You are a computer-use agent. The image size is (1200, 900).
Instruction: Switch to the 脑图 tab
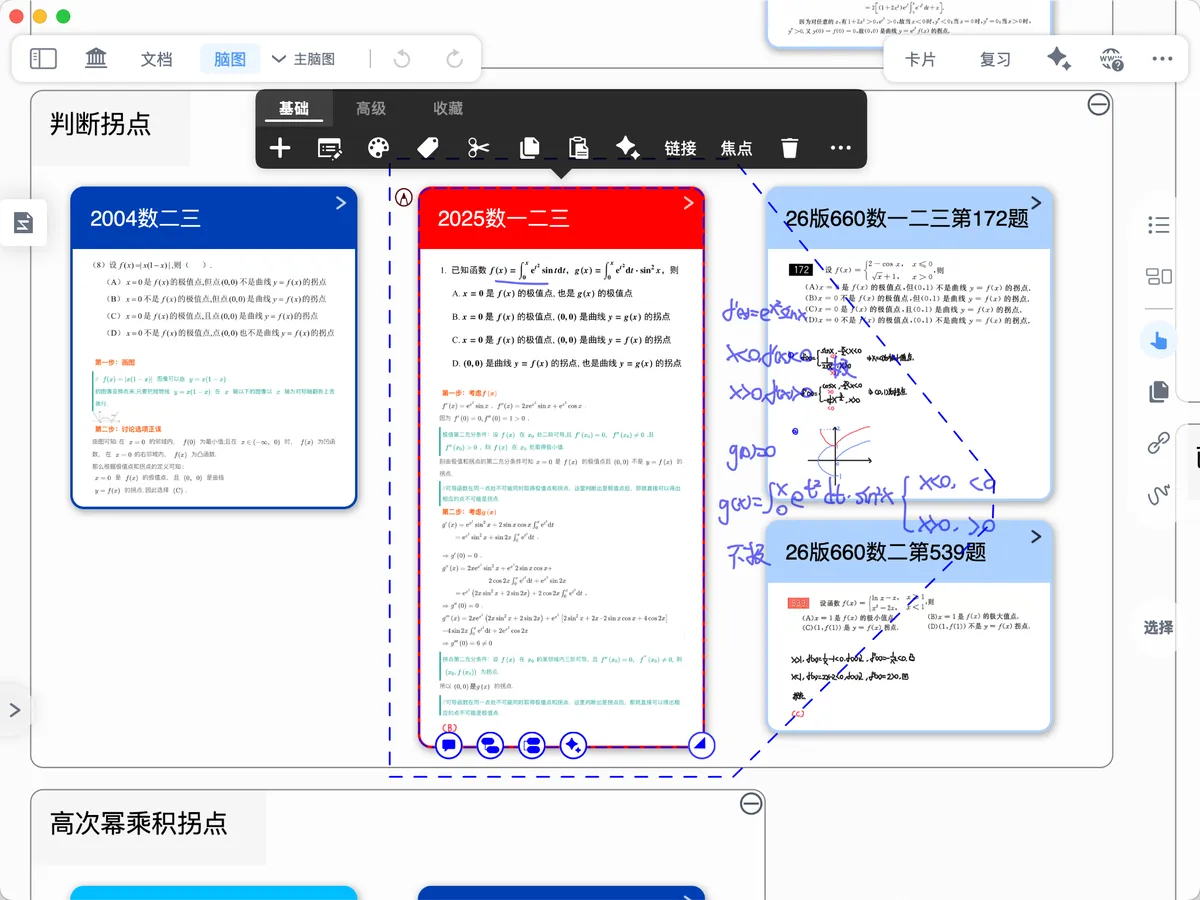(x=230, y=59)
